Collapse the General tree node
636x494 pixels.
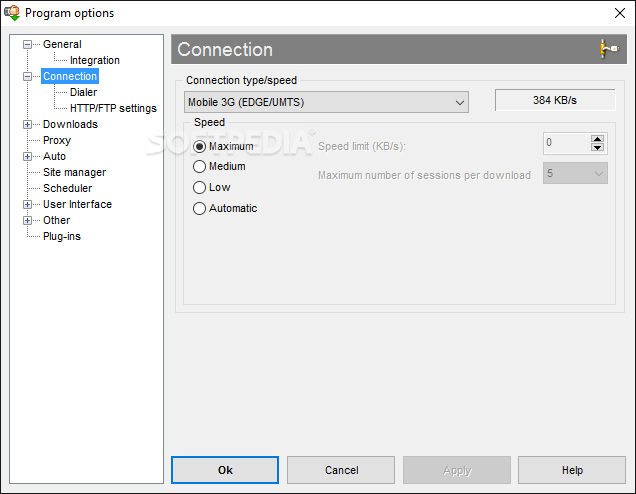coord(28,44)
